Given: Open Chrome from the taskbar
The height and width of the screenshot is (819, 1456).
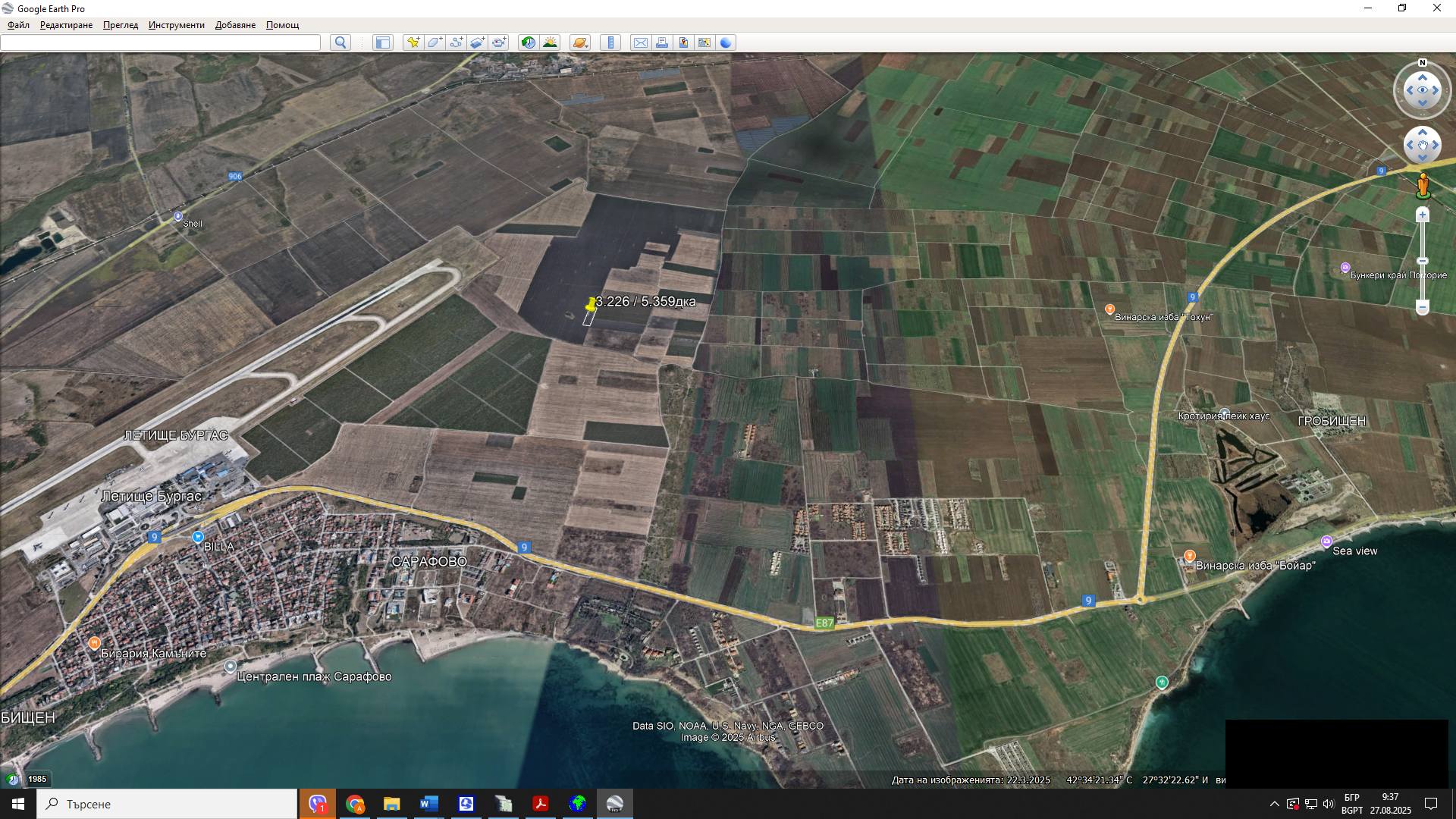Looking at the screenshot, I should (355, 804).
